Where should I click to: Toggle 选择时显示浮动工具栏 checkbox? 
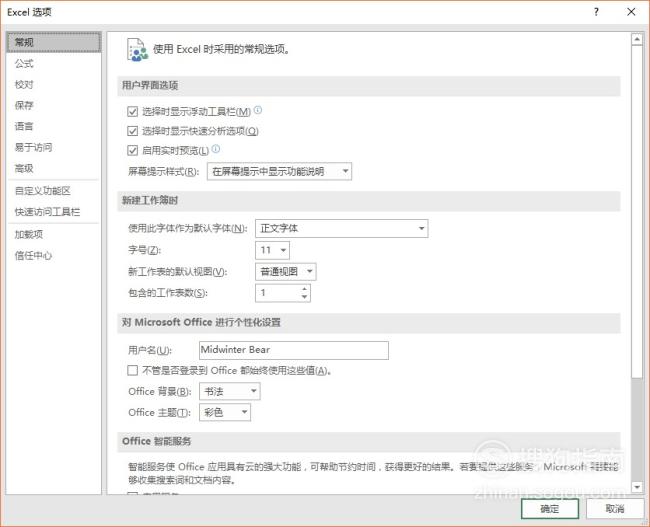(x=132, y=112)
